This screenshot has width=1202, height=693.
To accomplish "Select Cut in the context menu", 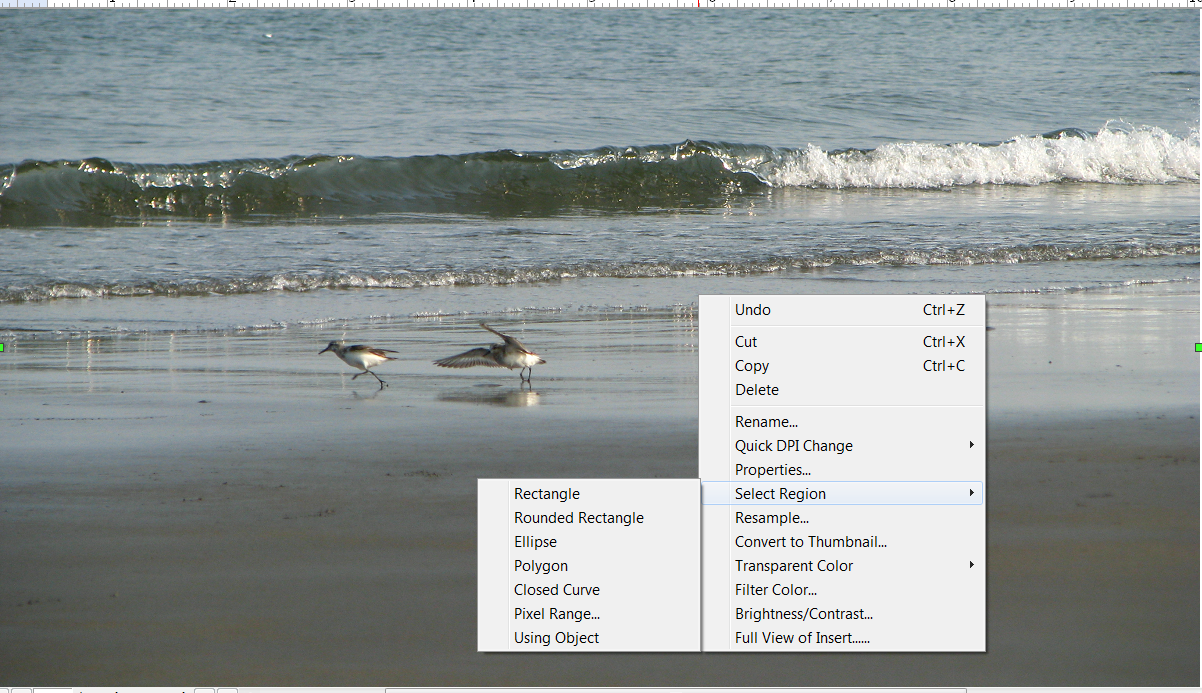I will click(842, 342).
